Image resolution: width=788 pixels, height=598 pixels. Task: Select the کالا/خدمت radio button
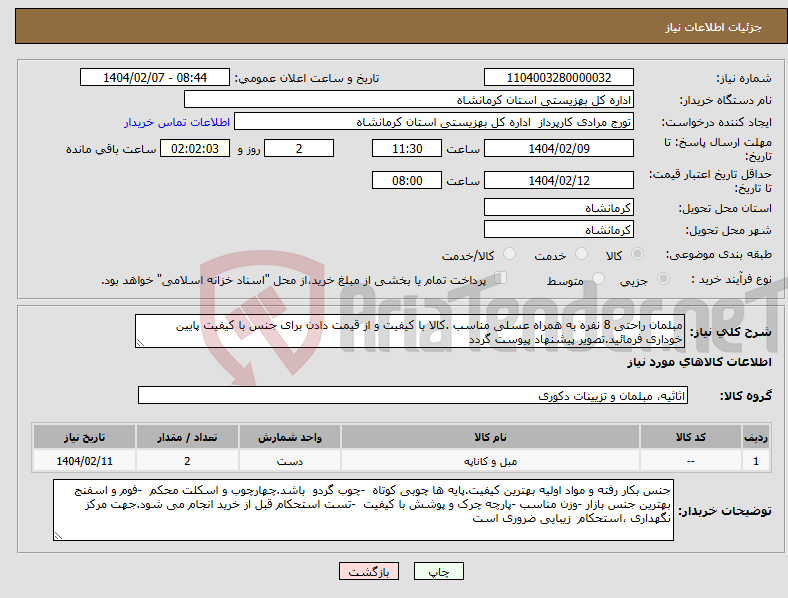509,254
